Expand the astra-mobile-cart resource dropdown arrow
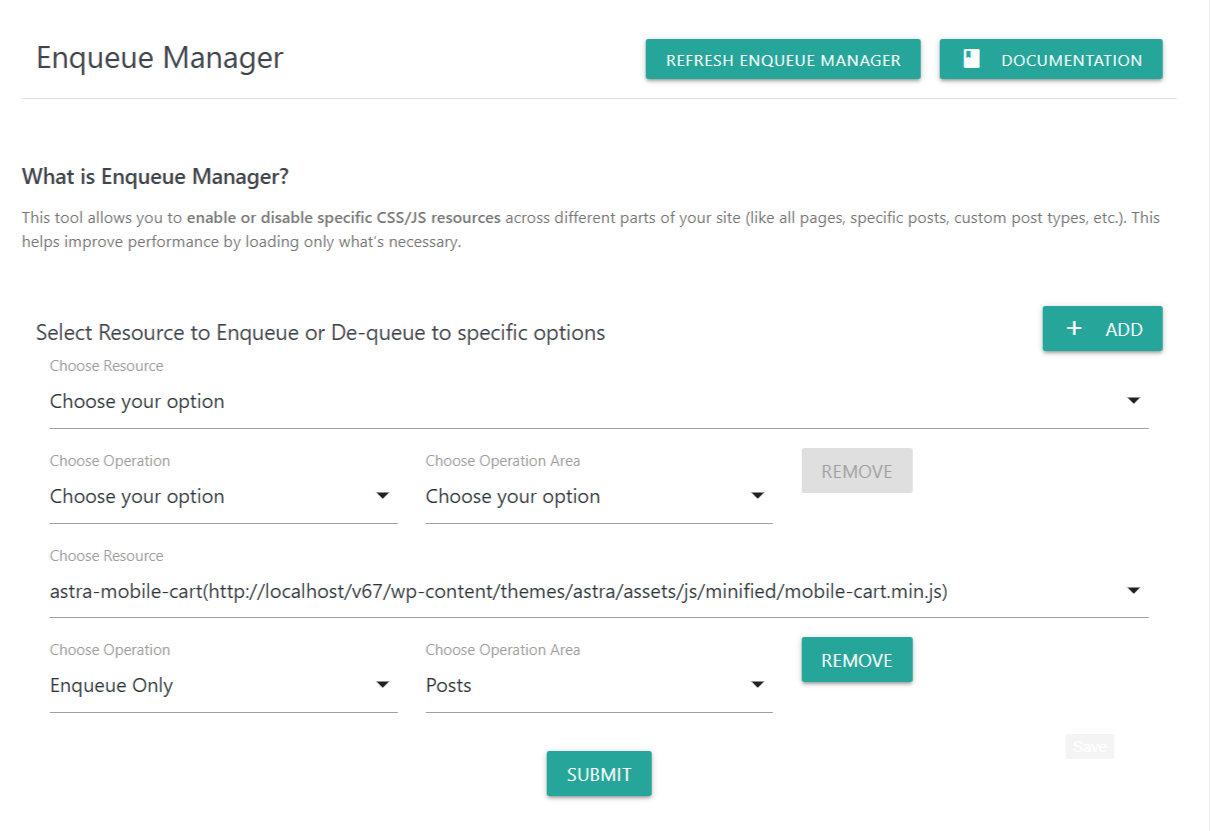 click(x=1133, y=591)
